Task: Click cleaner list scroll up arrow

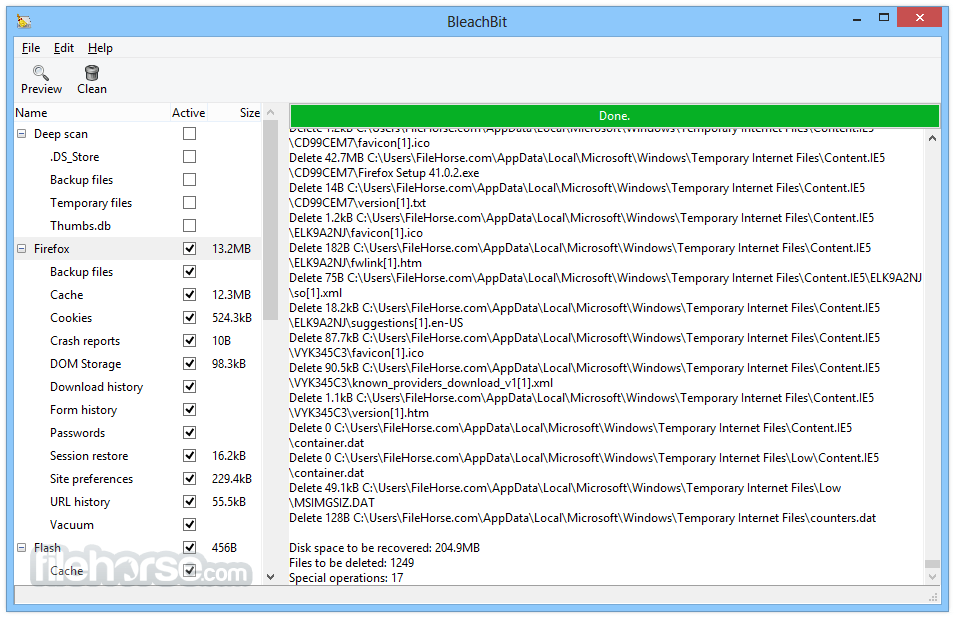Action: pos(270,112)
